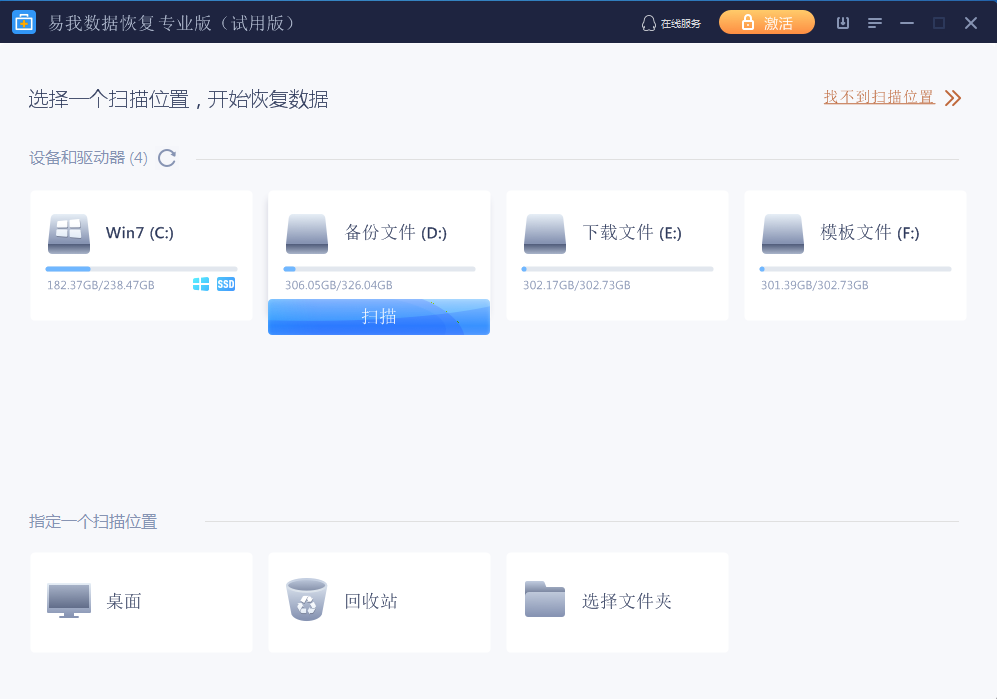997x699 pixels.
Task: Expand 找不到扫描位置 with double arrow
Action: coord(952,97)
